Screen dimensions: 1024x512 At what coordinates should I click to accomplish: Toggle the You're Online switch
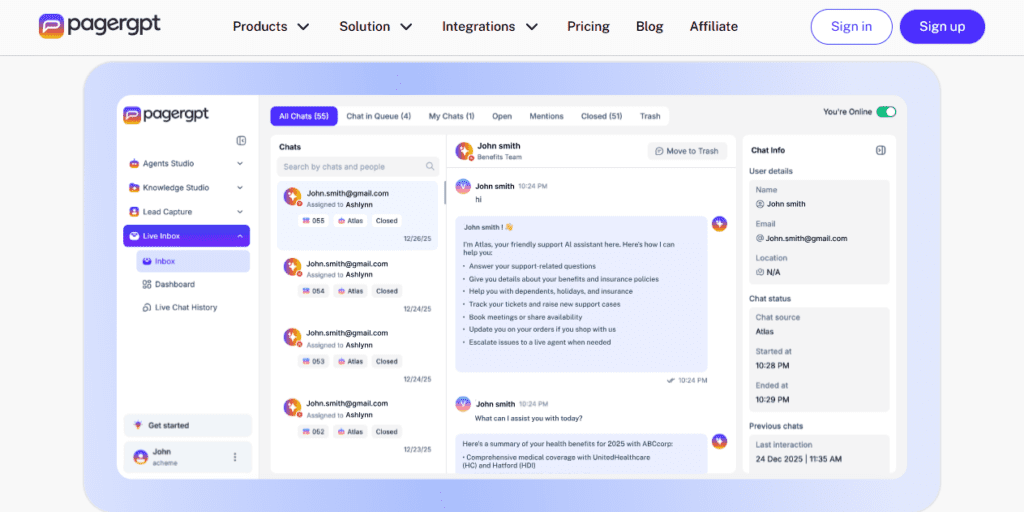(886, 112)
